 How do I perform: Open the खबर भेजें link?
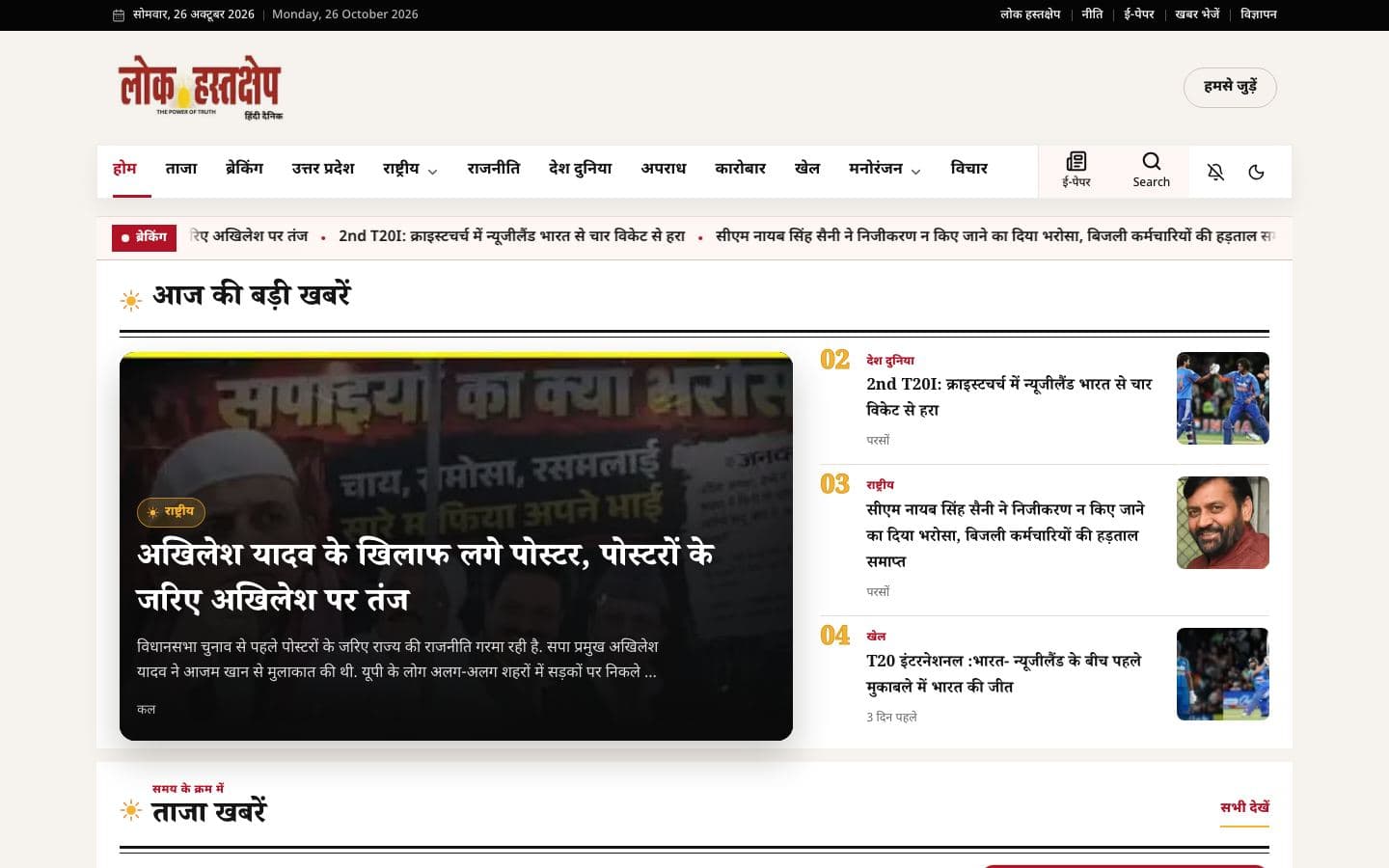pos(1197,14)
